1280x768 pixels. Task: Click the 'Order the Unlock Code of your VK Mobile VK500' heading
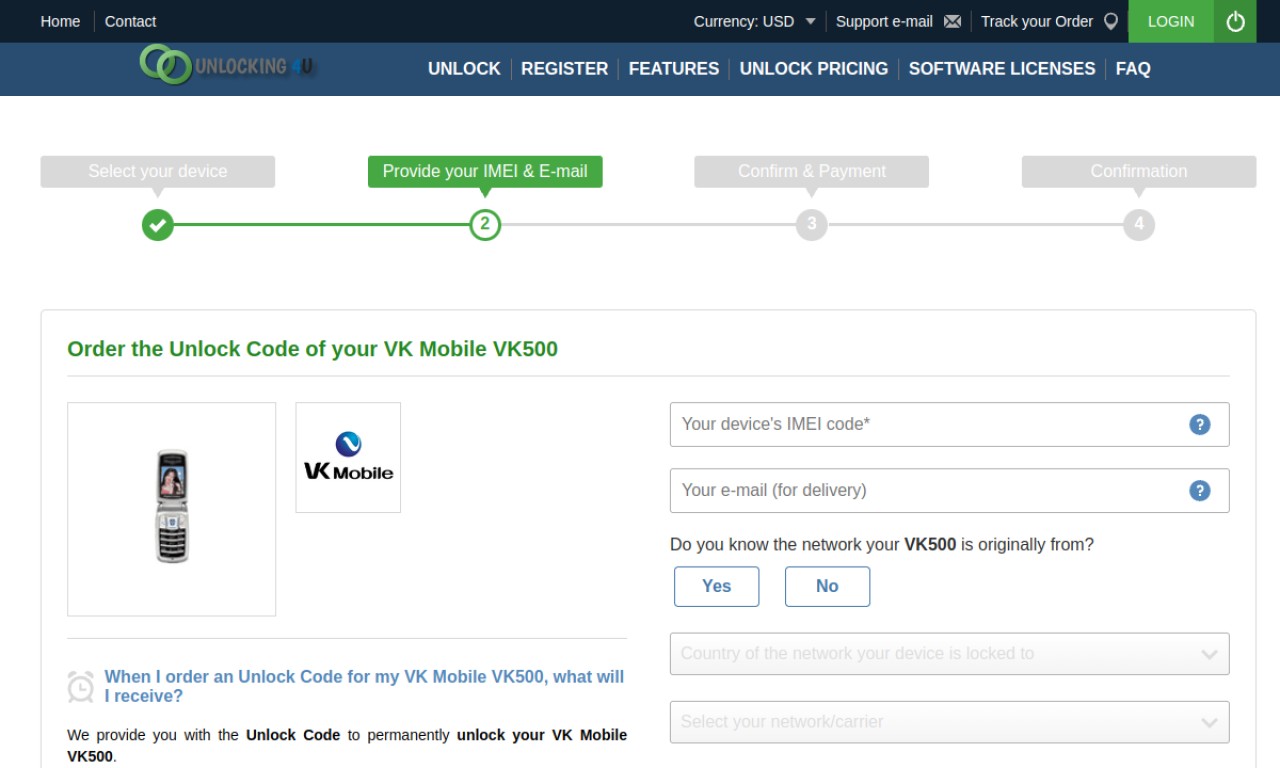tap(312, 349)
